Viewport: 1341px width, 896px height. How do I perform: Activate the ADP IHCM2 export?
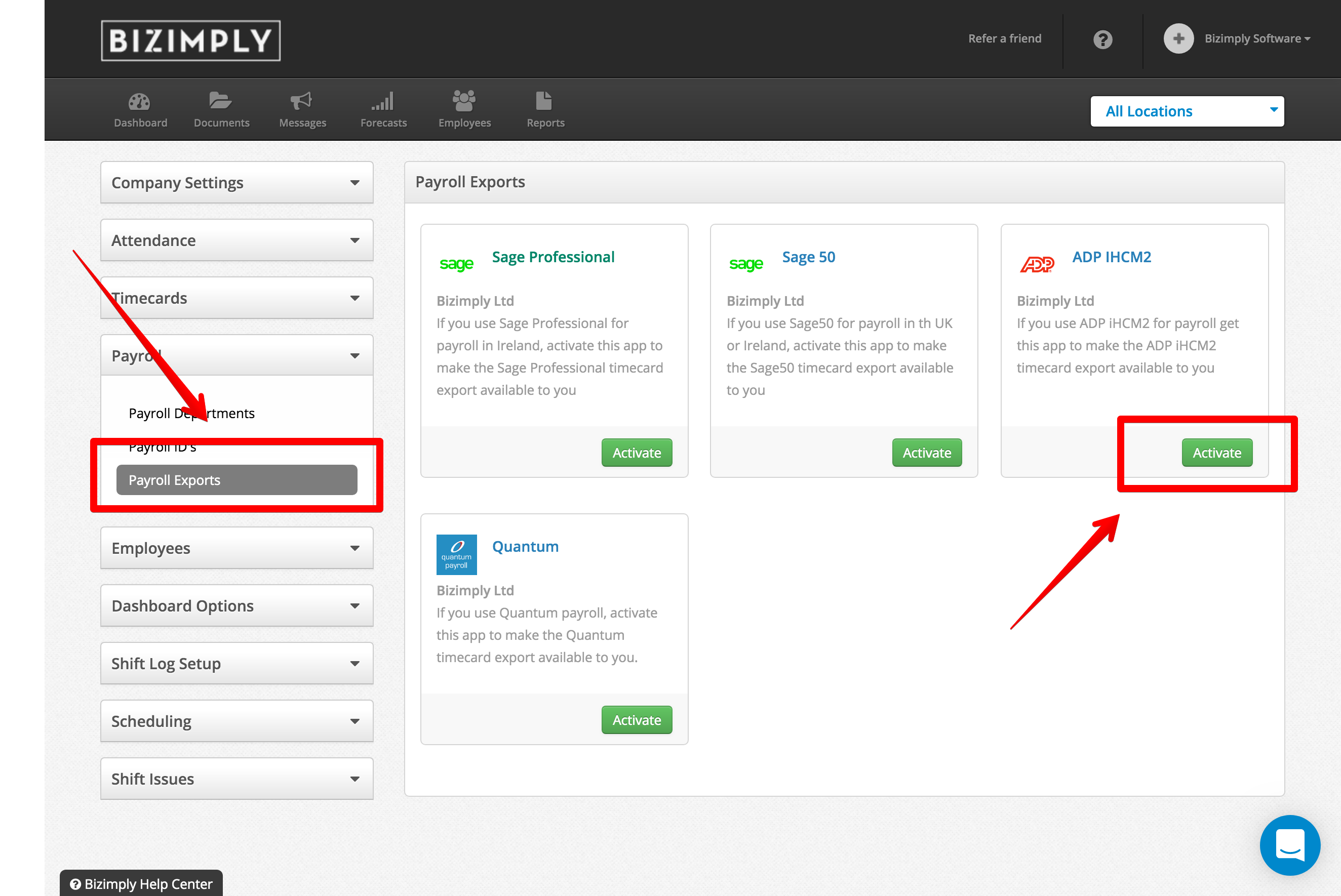[1216, 452]
